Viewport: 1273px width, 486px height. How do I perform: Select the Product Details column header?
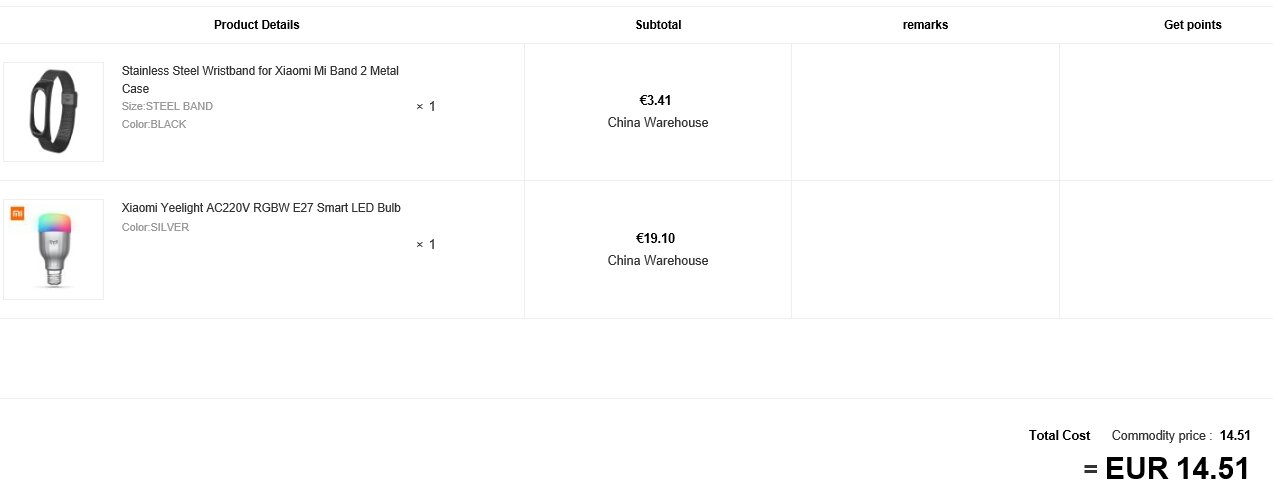(256, 25)
